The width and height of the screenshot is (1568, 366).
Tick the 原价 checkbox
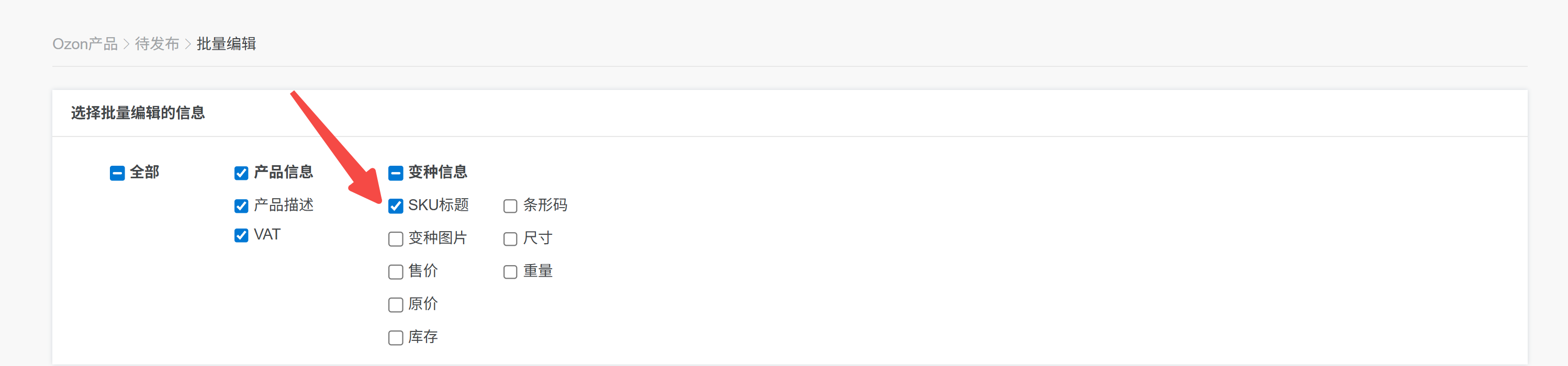(x=396, y=305)
